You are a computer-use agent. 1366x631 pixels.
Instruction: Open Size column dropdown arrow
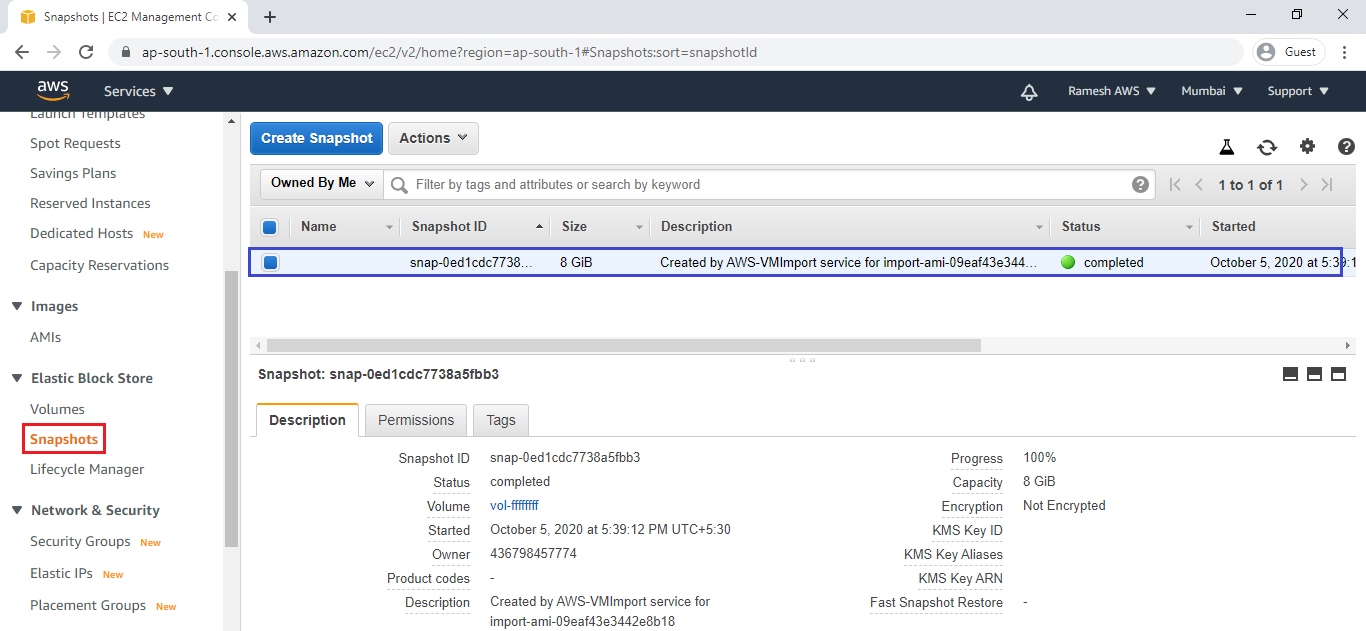tap(640, 227)
